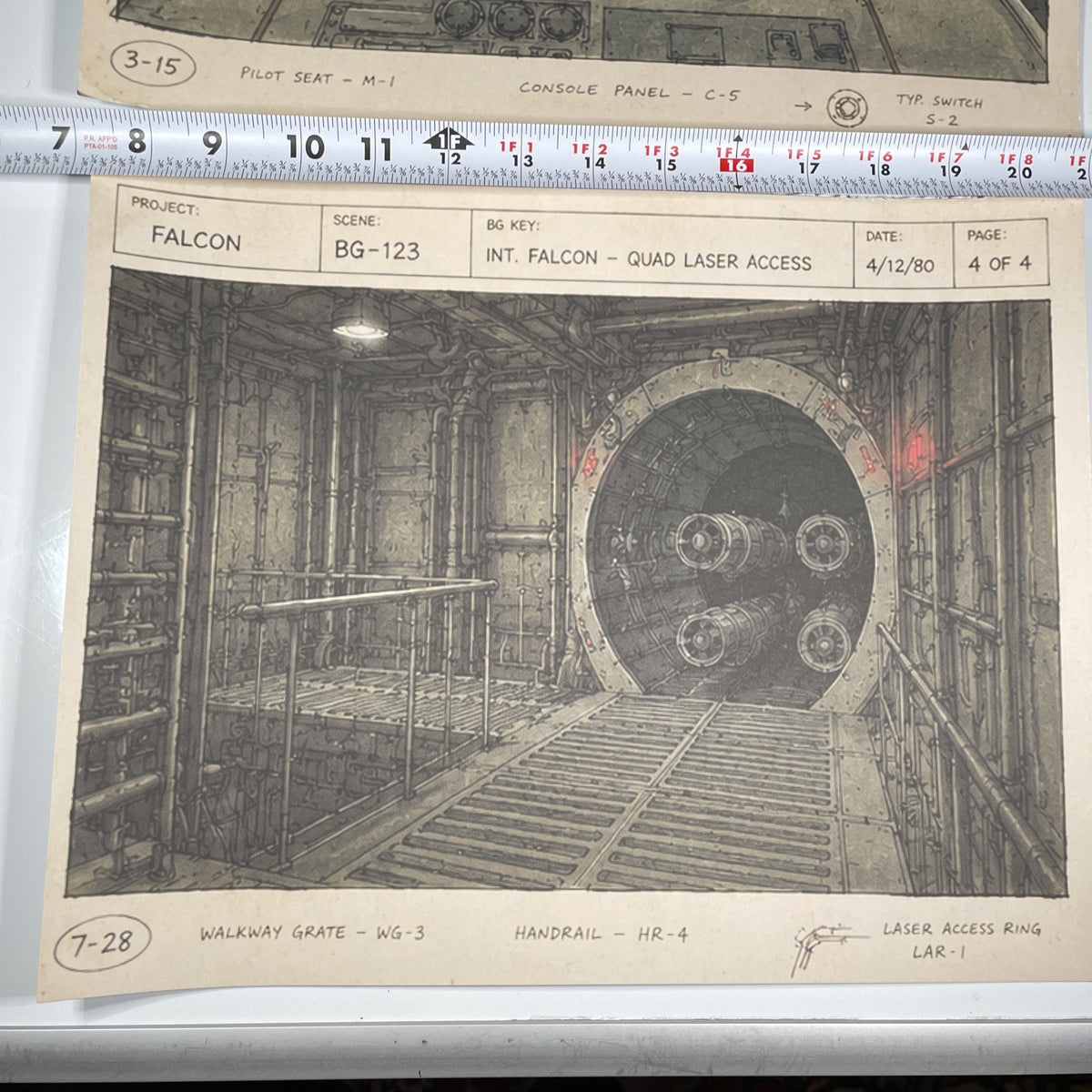
Task: Select the PROJECT field reading FALCON
Action: [x=217, y=228]
